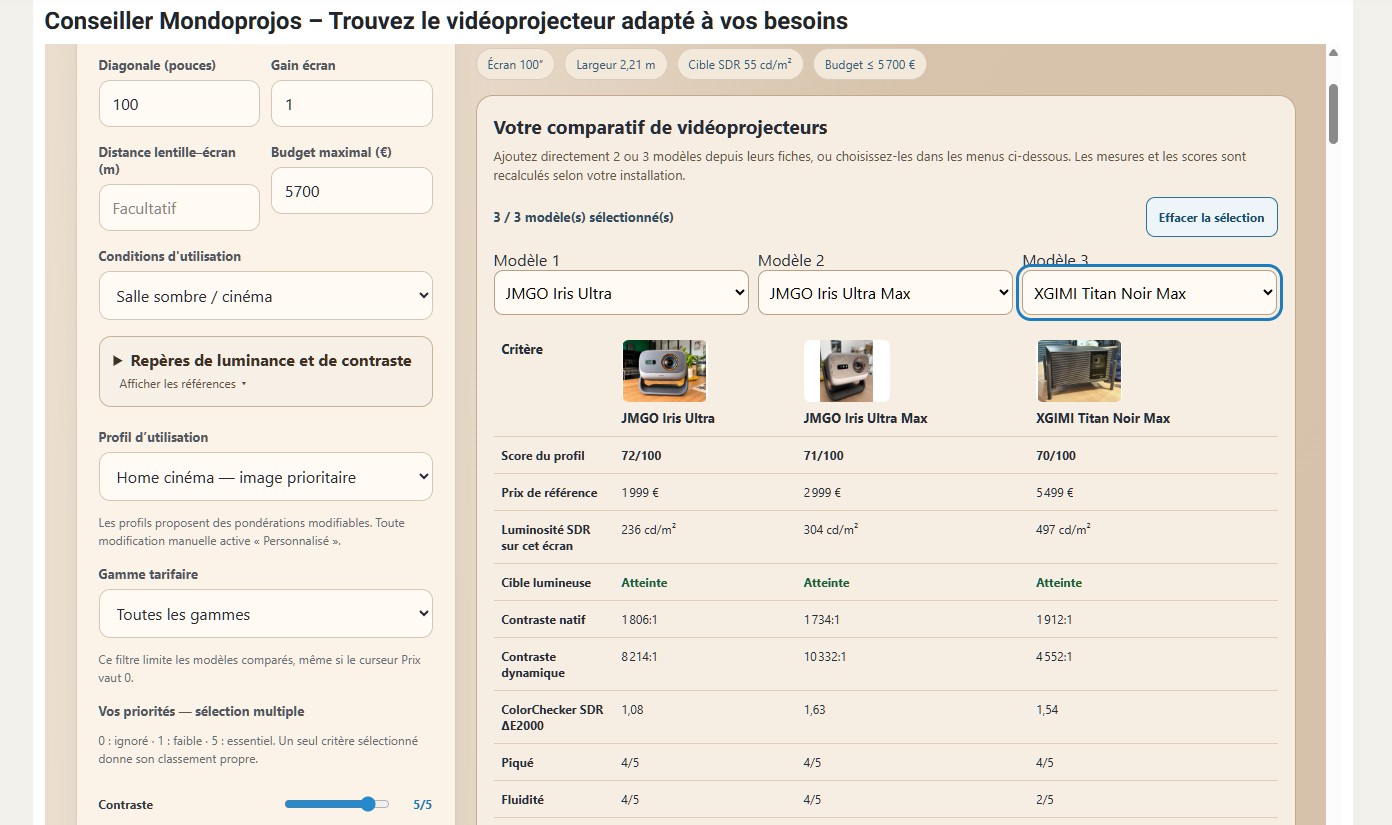
Task: Click the dynamic contrast value 10 332:1
Action: tap(825, 657)
